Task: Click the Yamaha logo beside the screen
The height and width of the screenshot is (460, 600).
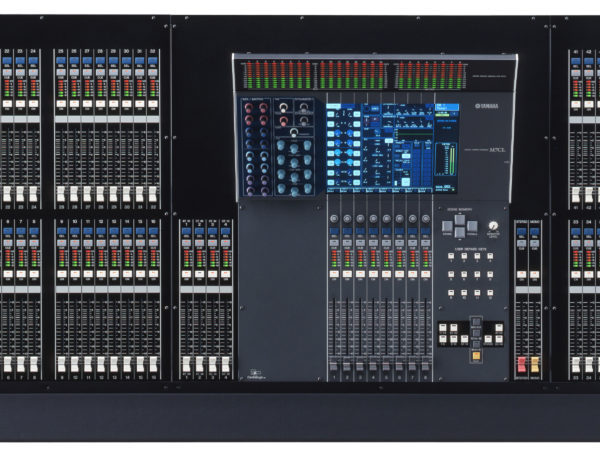Action: click(x=486, y=106)
